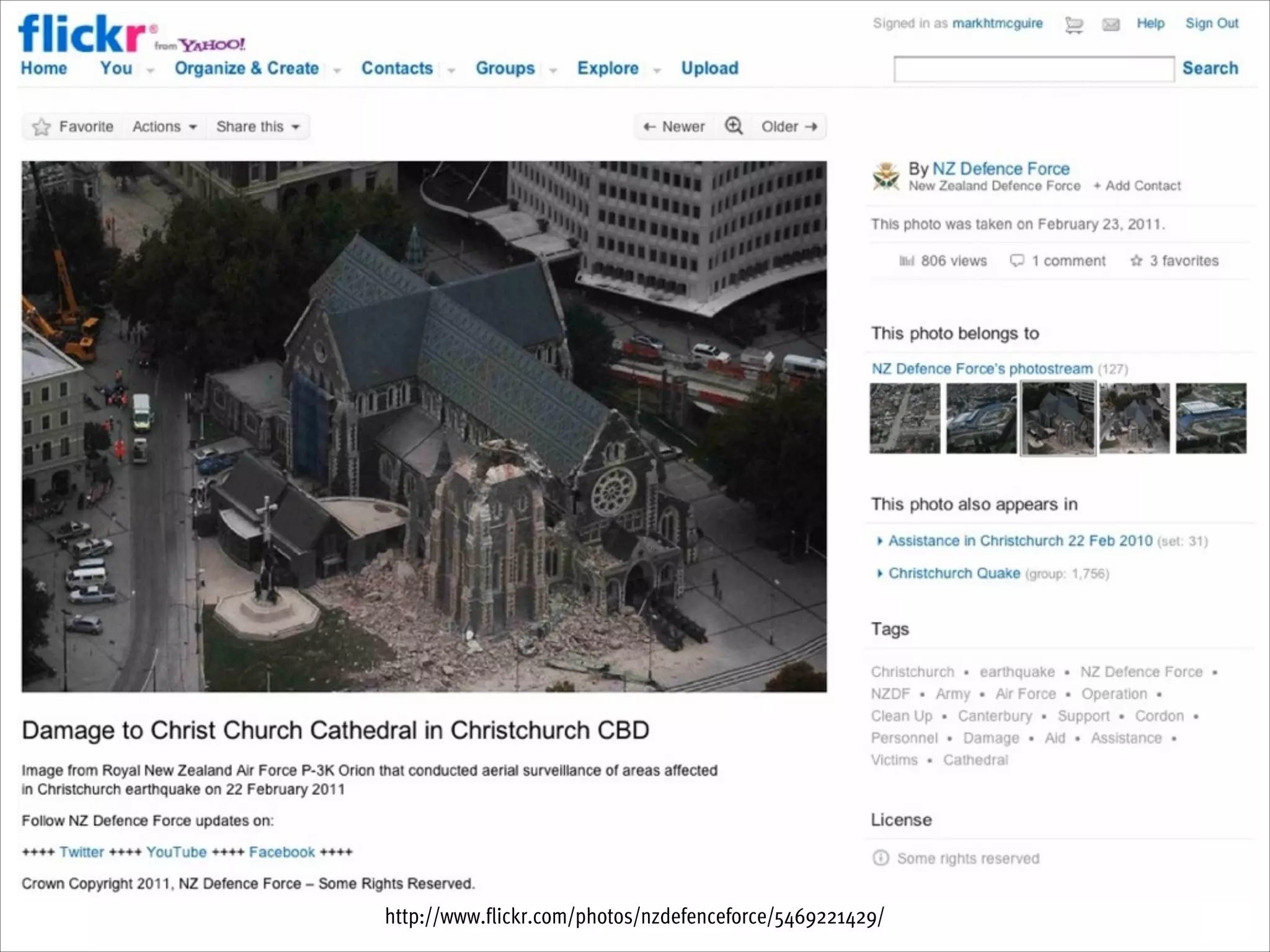Open the Actions dropdown
This screenshot has height=952, width=1270.
pos(164,127)
